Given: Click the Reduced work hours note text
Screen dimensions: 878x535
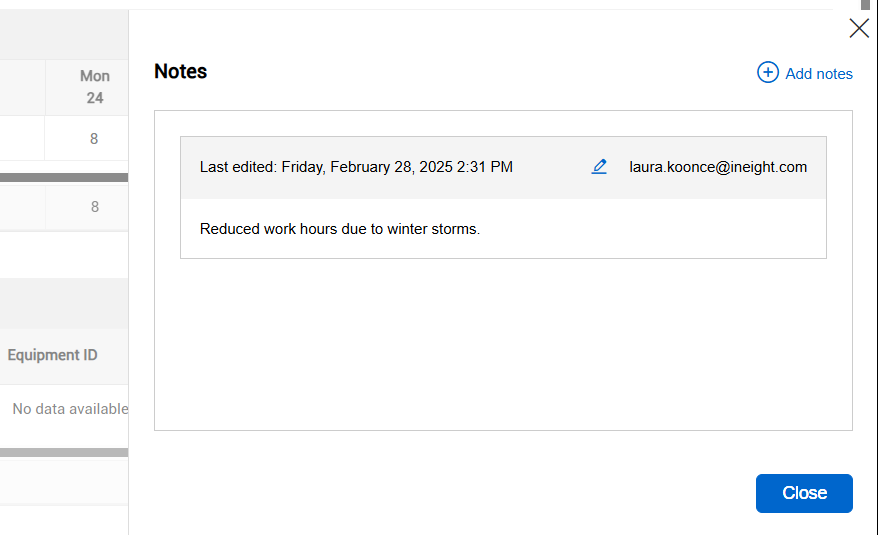Looking at the screenshot, I should coord(340,229).
